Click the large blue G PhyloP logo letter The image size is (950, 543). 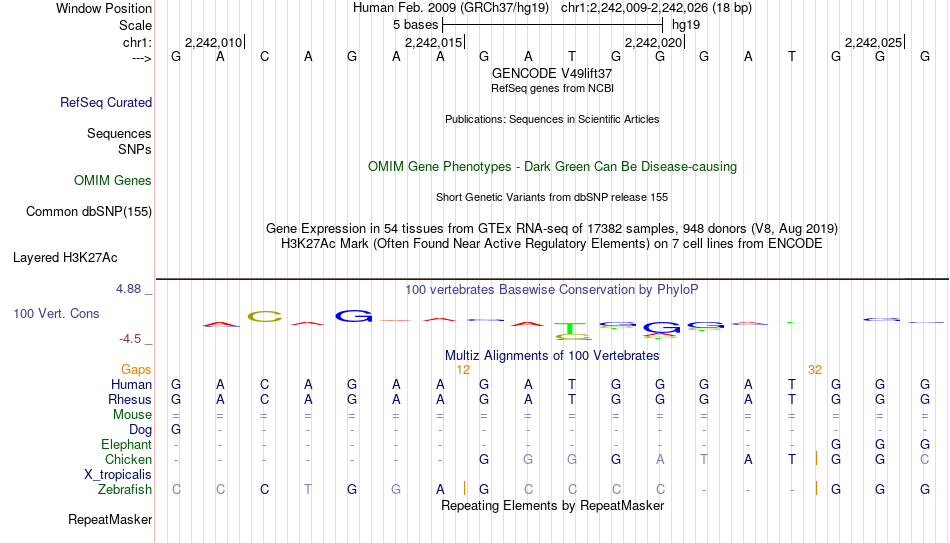(354, 316)
